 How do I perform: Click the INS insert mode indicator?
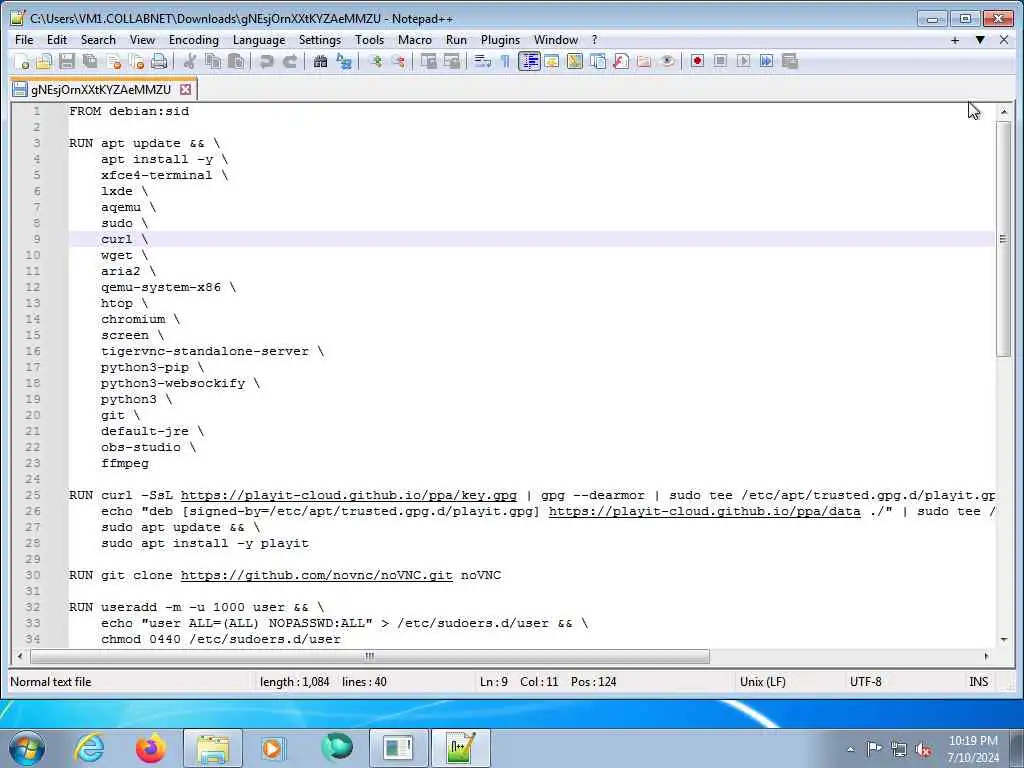click(x=978, y=682)
